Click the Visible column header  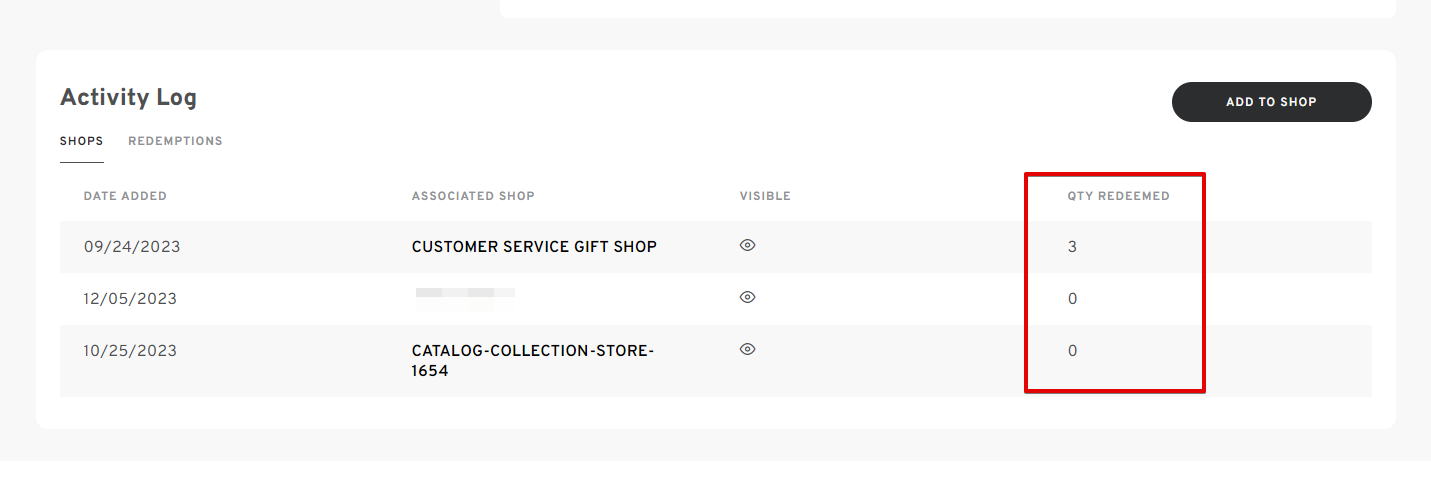tap(765, 196)
